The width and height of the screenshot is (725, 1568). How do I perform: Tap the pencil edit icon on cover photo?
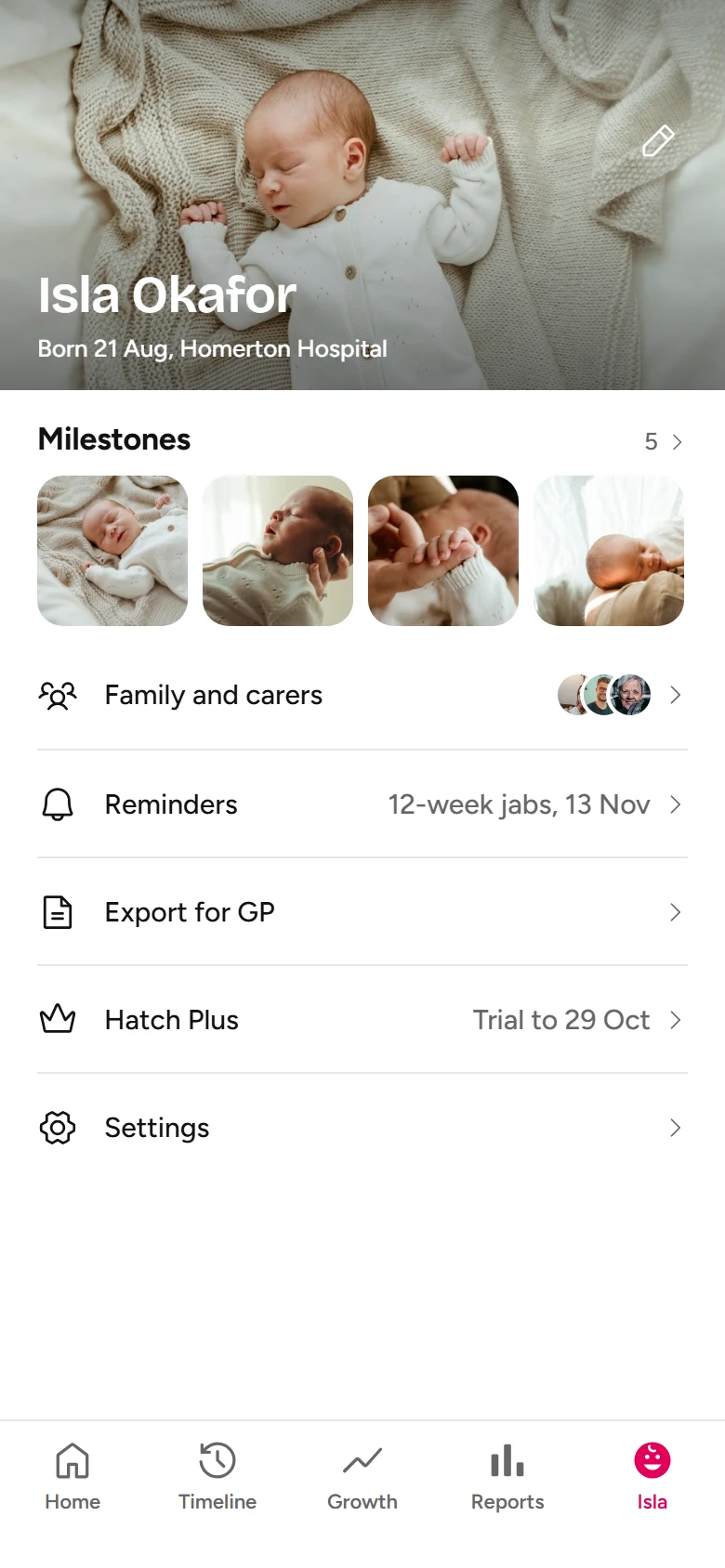[658, 141]
